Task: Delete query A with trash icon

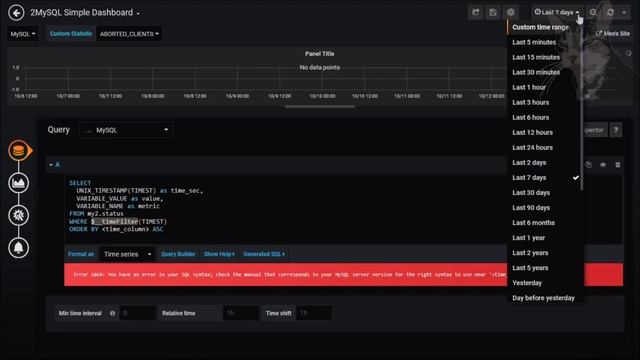Action: [x=618, y=164]
